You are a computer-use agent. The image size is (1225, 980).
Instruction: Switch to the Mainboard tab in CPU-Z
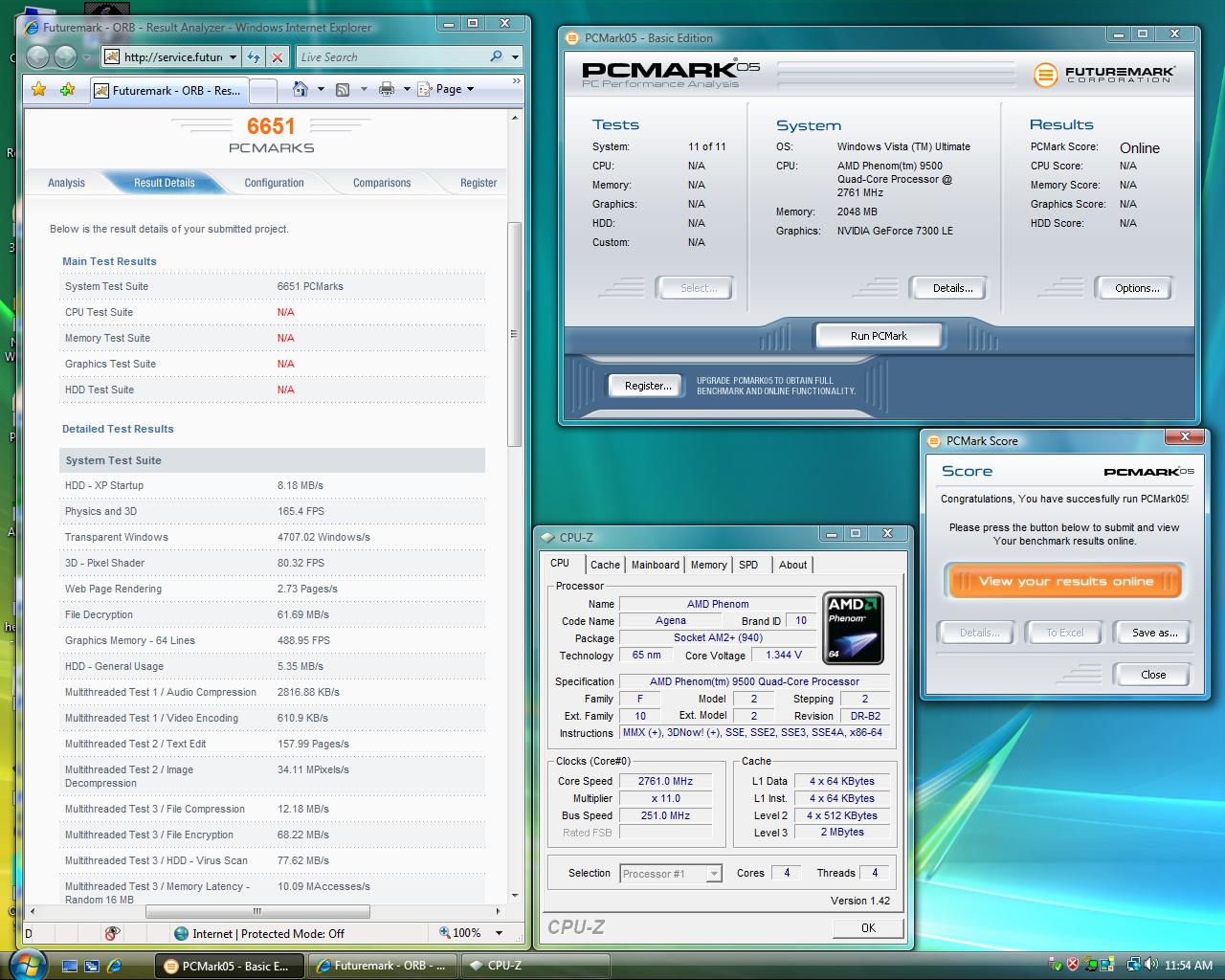click(x=656, y=565)
